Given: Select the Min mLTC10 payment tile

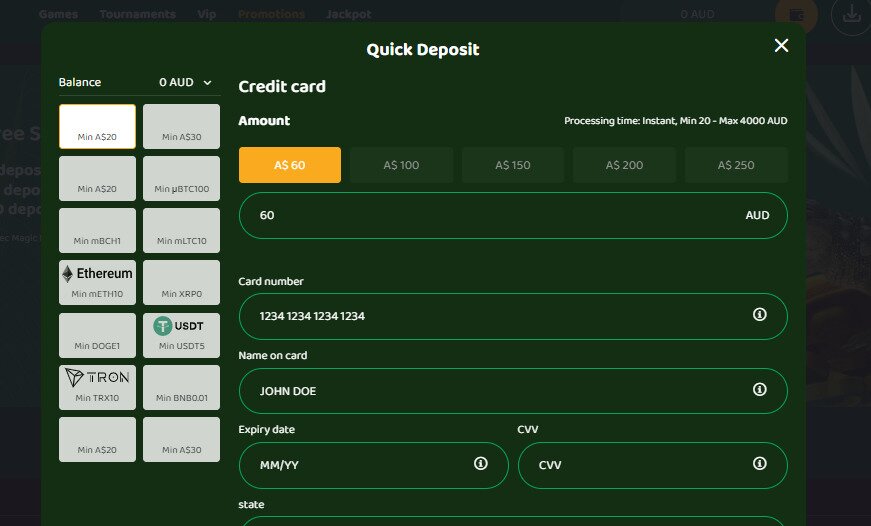Looking at the screenshot, I should (x=181, y=231).
